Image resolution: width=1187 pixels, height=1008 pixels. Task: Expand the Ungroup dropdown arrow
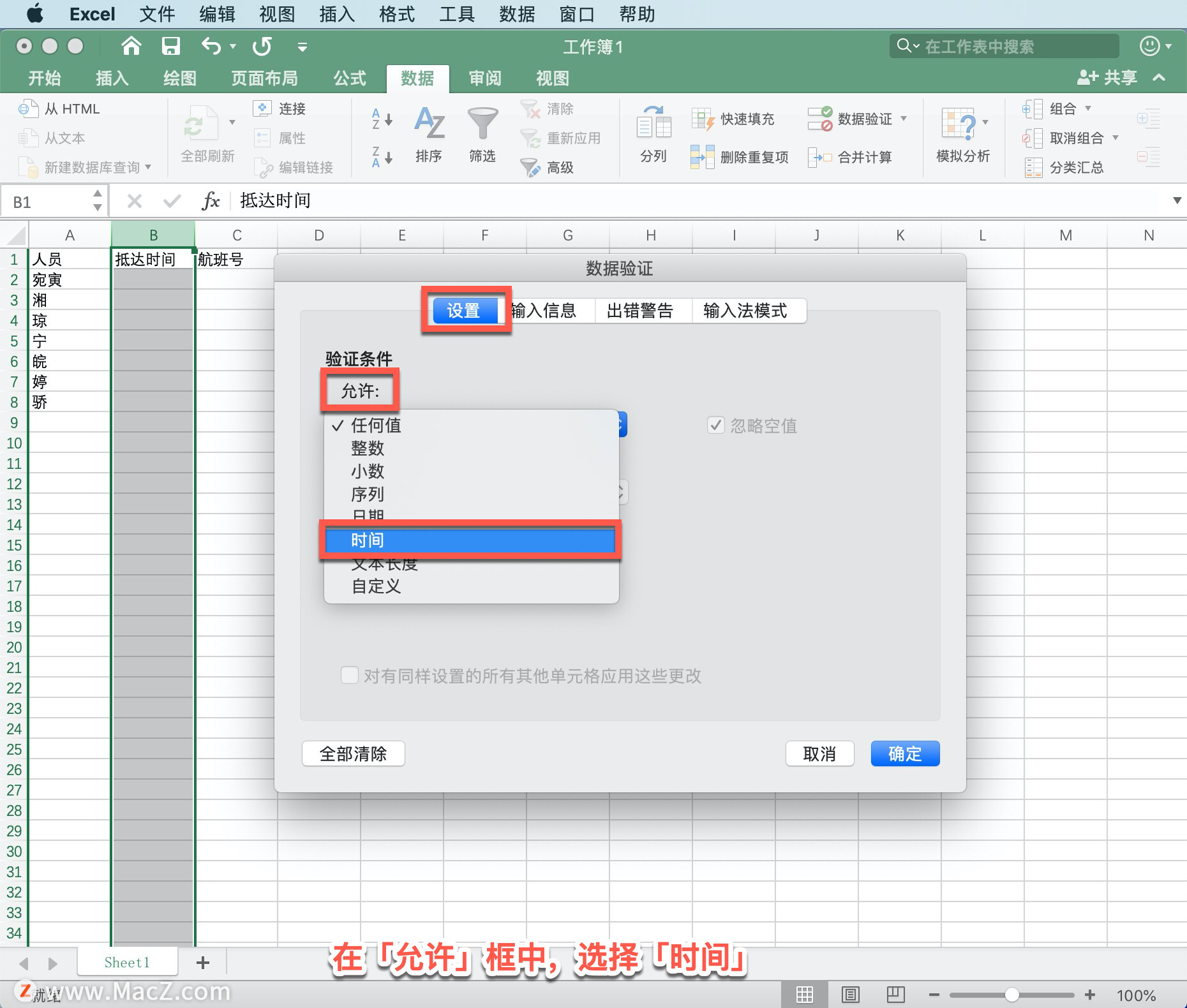pyautogui.click(x=1116, y=138)
